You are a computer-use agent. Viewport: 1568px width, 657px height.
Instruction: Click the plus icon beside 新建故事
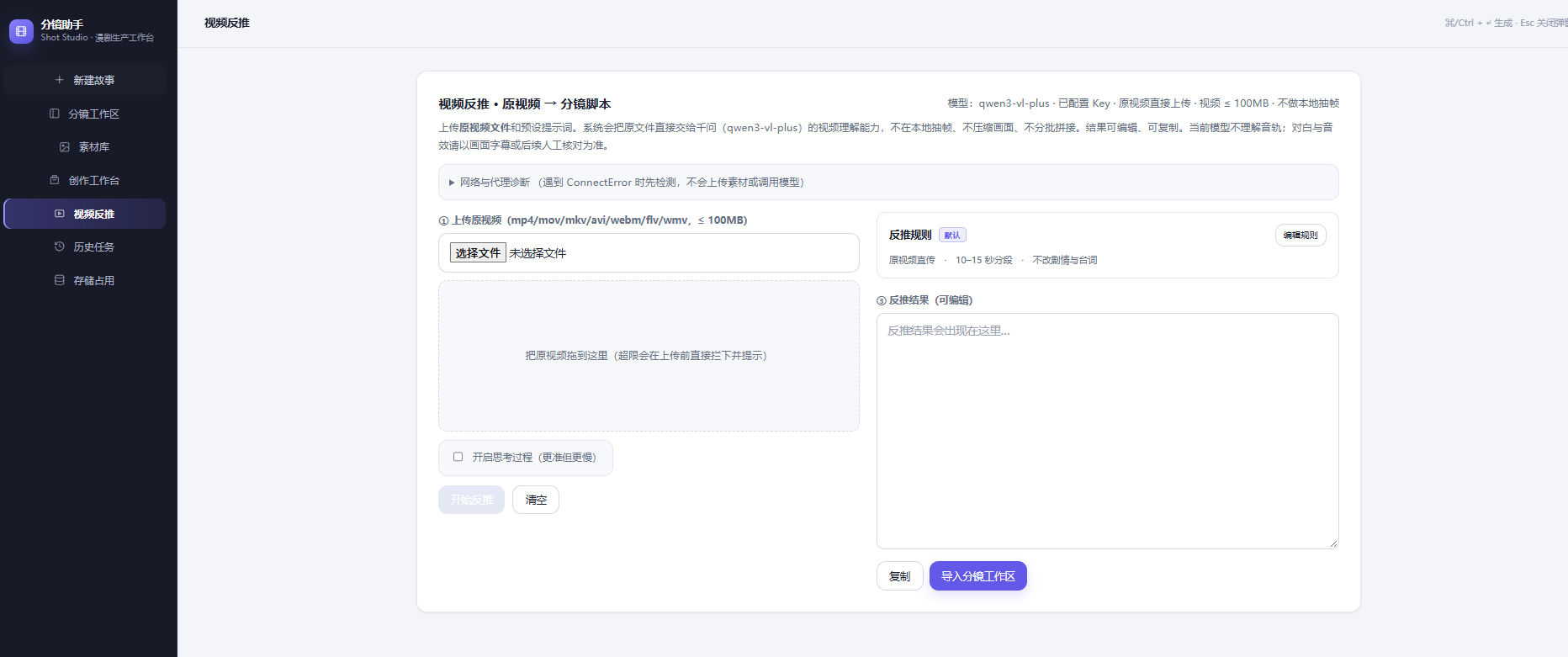pos(59,80)
